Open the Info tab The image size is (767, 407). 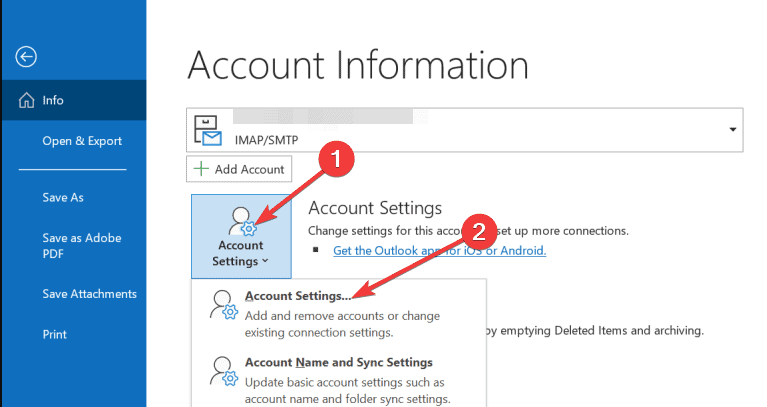pos(73,100)
